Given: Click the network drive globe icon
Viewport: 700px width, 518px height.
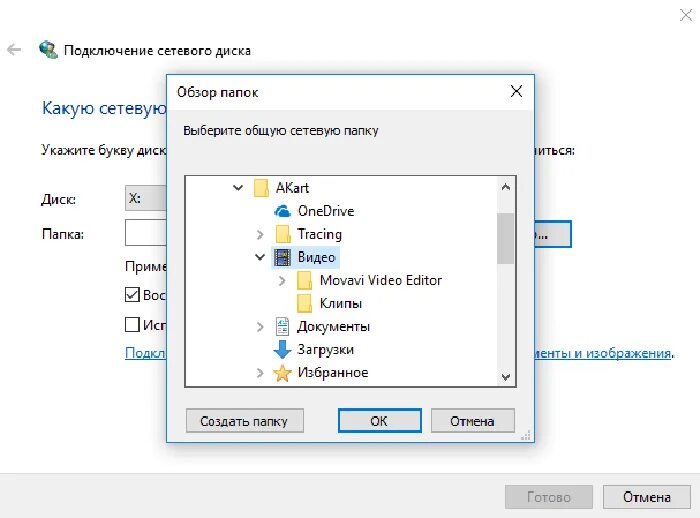Looking at the screenshot, I should (48, 50).
